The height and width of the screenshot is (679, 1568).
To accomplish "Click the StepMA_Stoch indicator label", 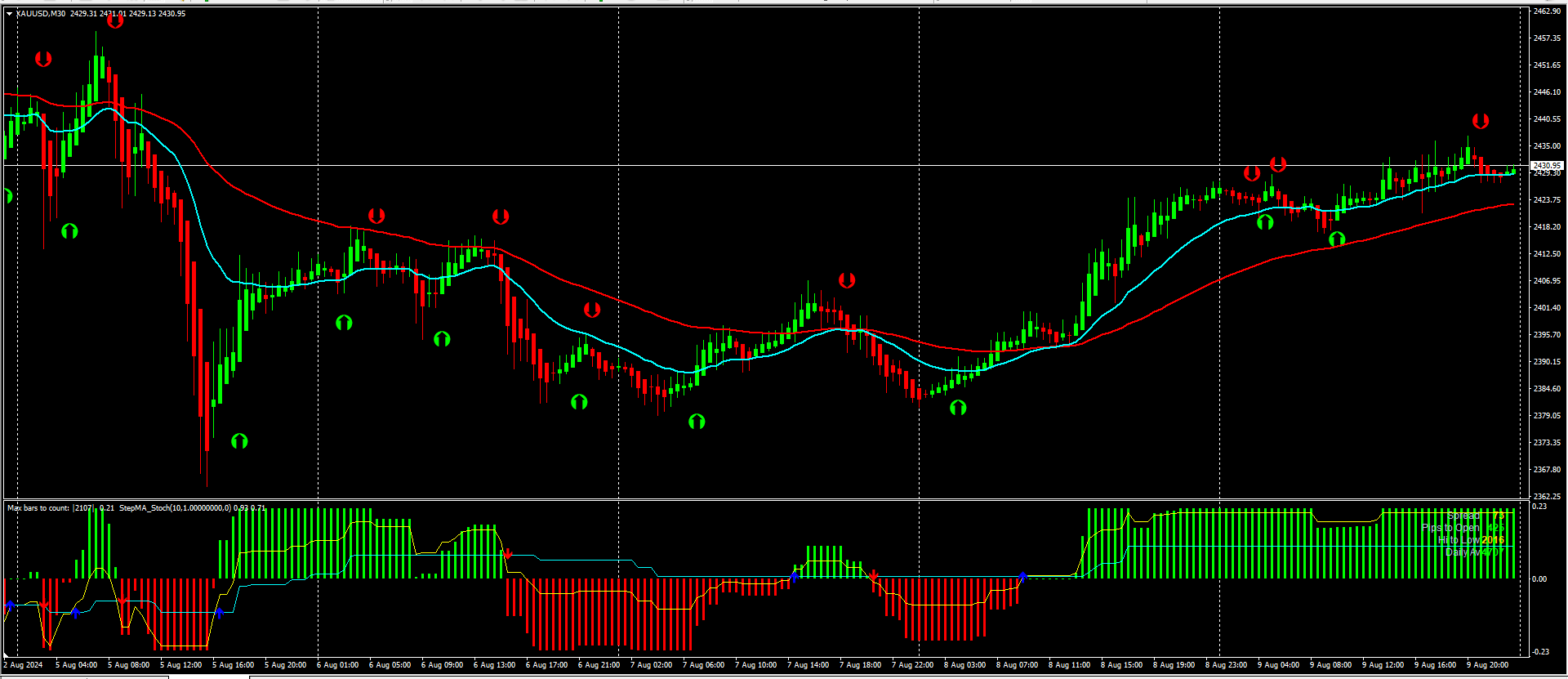I will tap(175, 508).
